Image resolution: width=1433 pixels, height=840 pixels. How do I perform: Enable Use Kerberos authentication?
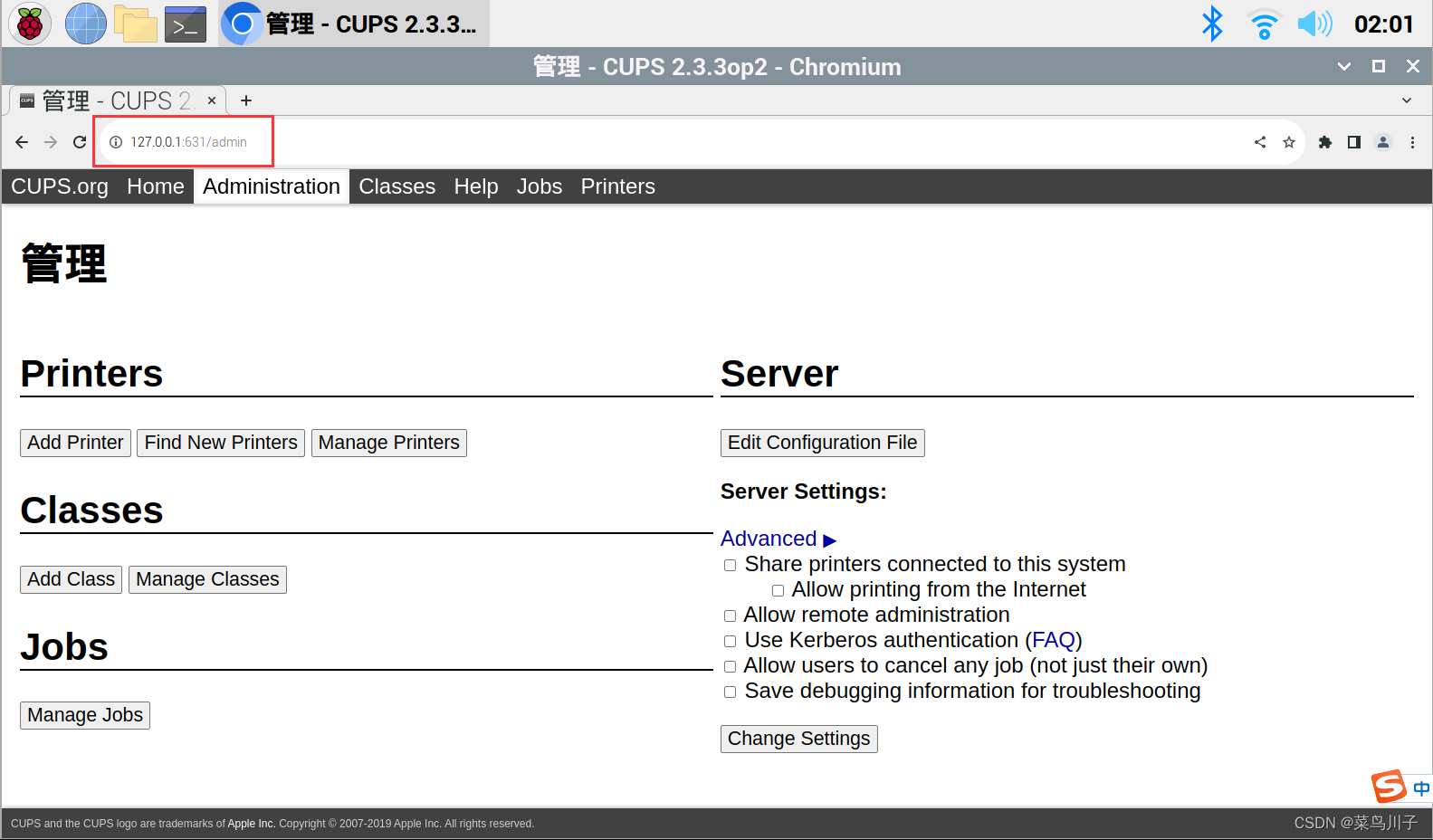click(x=730, y=641)
